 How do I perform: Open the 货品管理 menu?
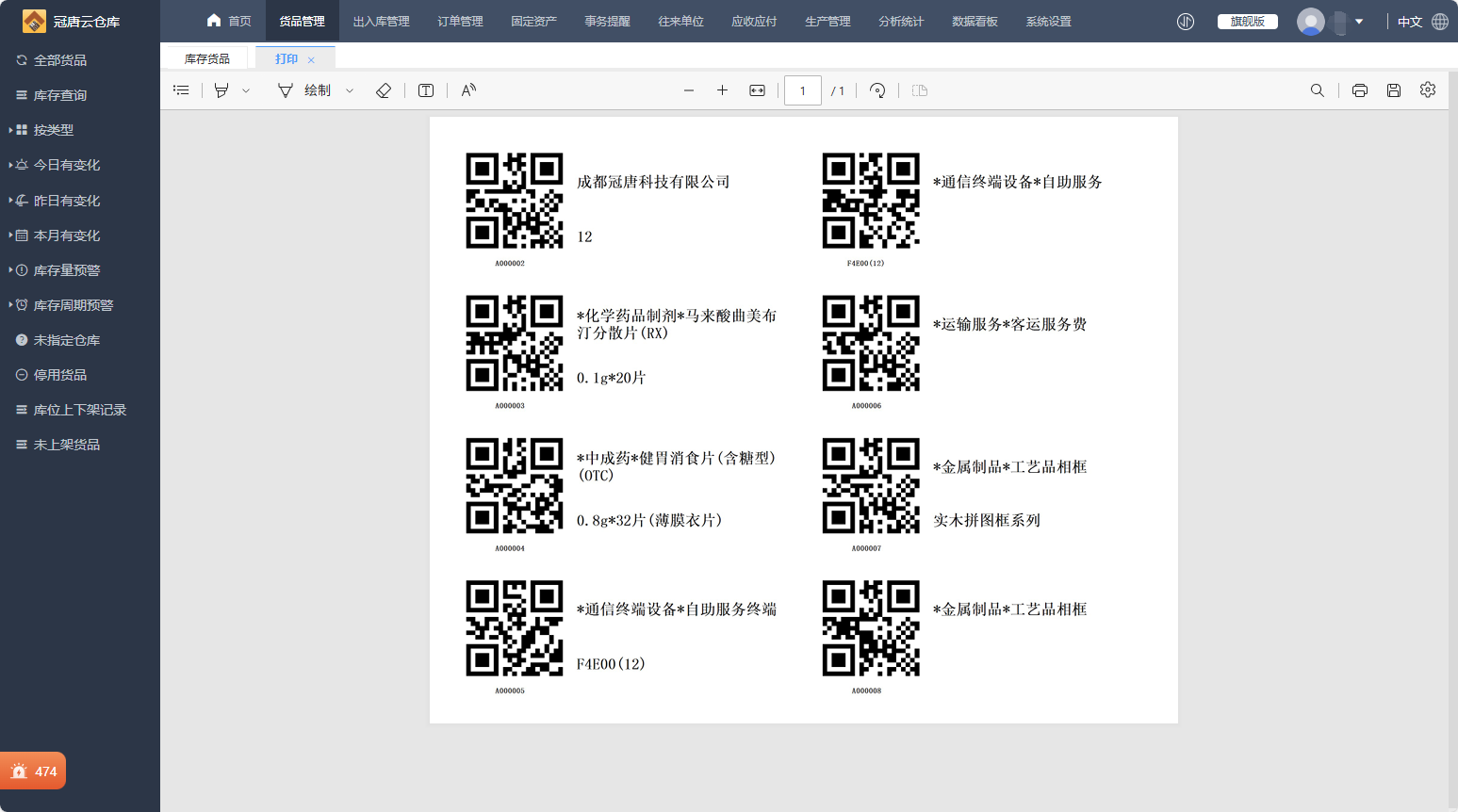click(x=302, y=21)
